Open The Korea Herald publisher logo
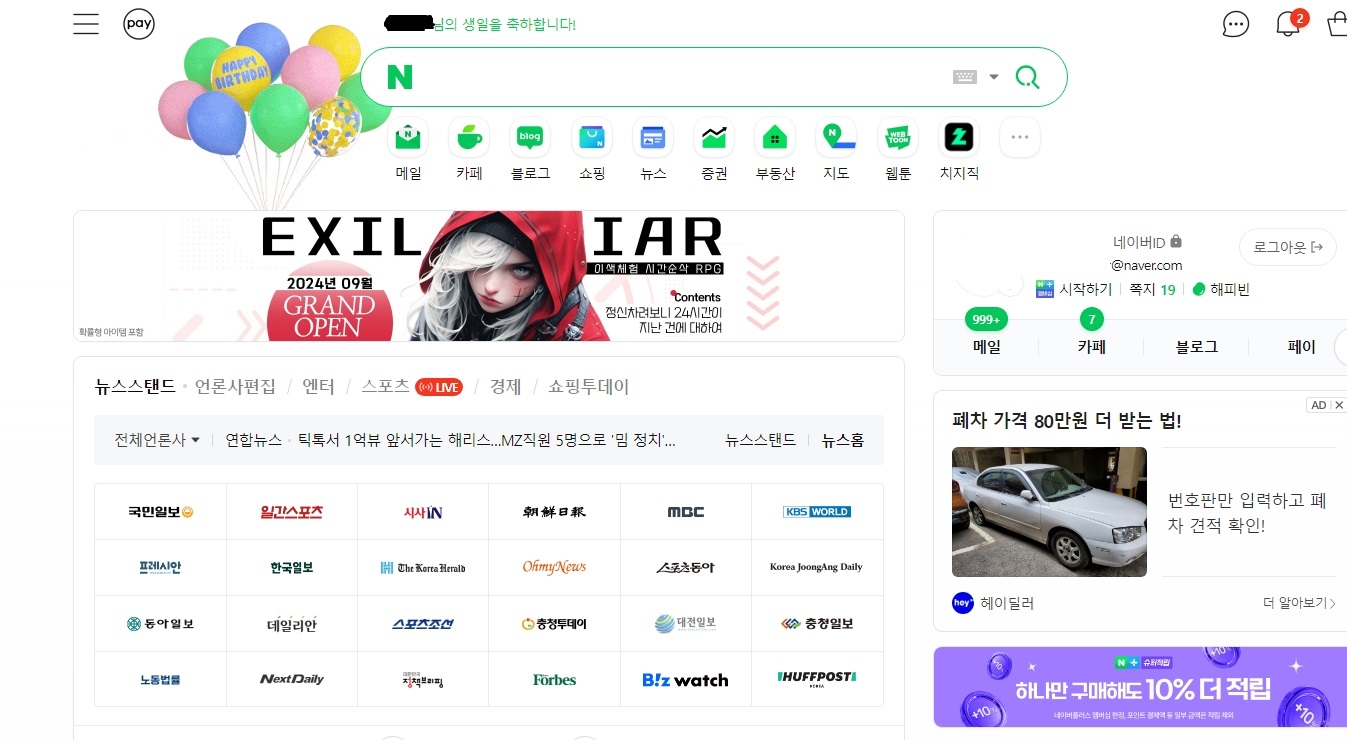The width and height of the screenshot is (1347, 740). point(423,568)
